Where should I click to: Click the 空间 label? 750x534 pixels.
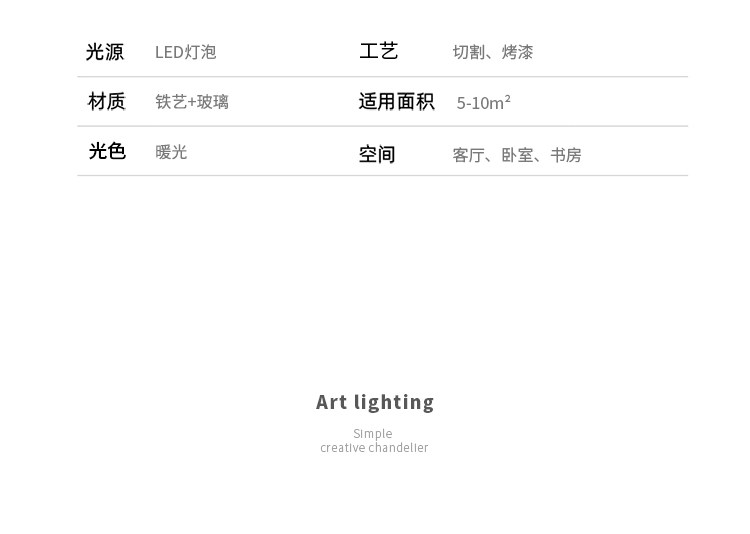click(377, 154)
